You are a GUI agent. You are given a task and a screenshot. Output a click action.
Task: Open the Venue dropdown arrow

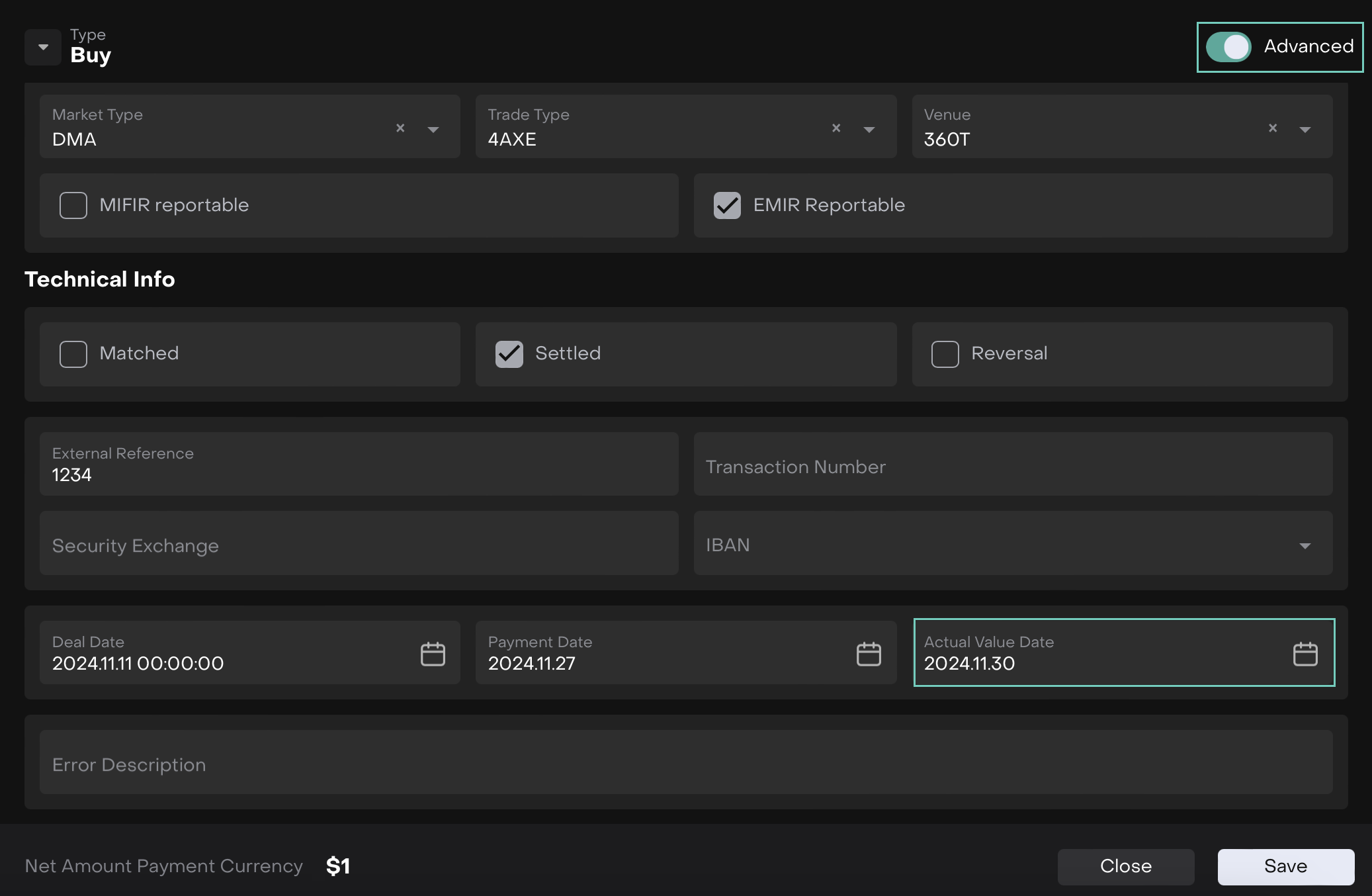tap(1305, 130)
